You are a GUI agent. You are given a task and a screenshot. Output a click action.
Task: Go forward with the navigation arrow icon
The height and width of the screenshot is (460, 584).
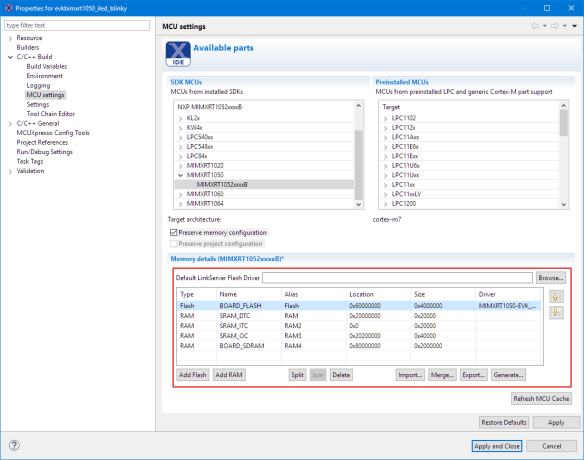(555, 26)
